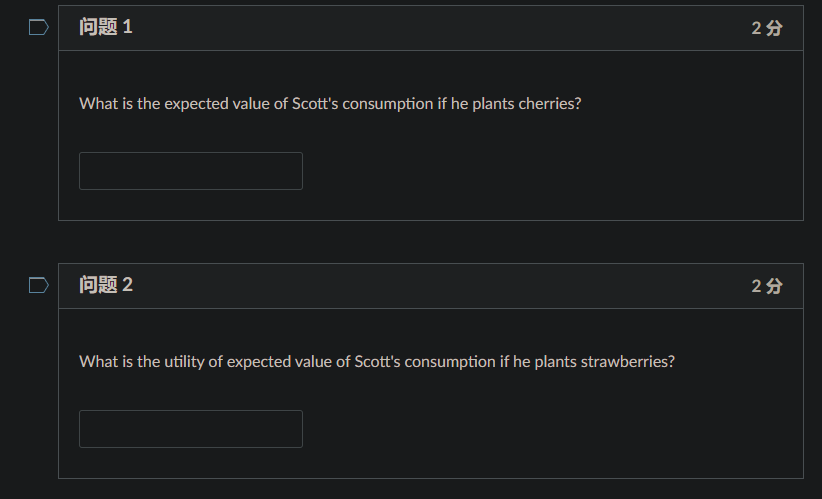Select the 问题 1 heading
The height and width of the screenshot is (499, 822).
(106, 28)
